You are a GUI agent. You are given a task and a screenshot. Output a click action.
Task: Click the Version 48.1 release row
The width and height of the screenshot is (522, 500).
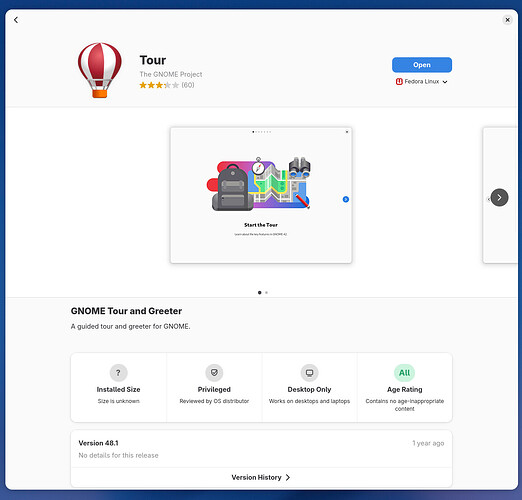[261, 449]
